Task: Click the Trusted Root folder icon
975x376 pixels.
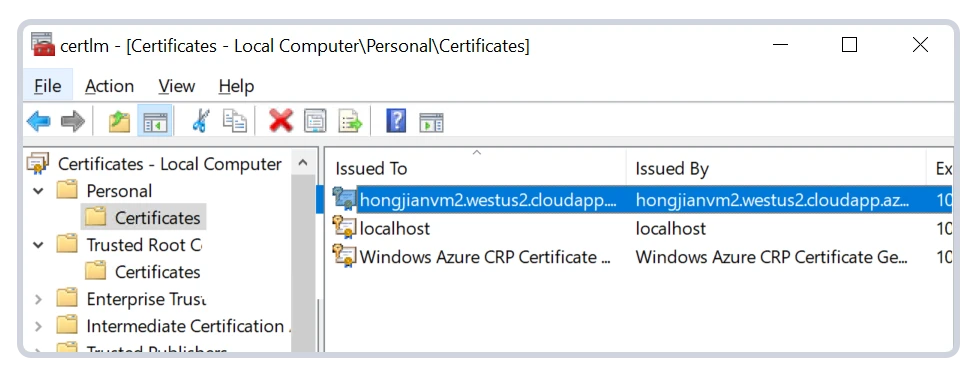Action: (x=67, y=244)
